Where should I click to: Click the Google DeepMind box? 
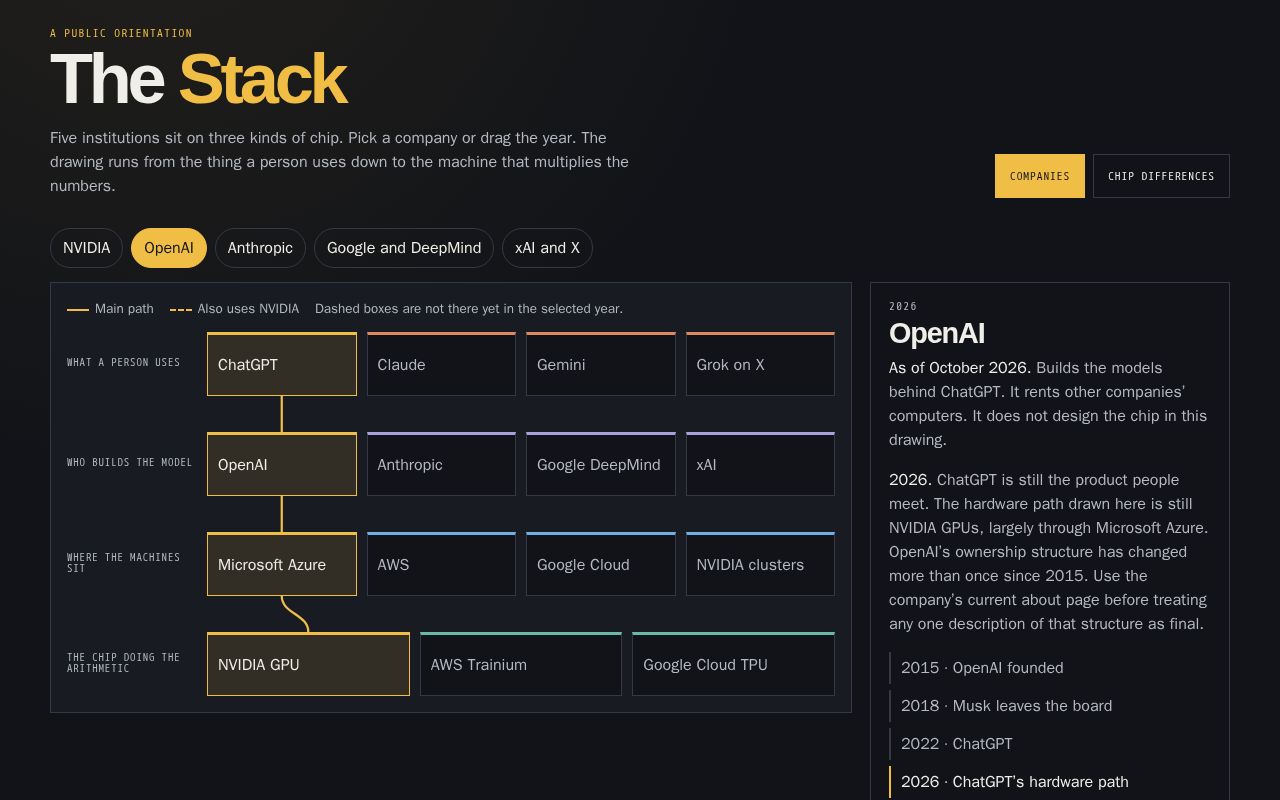[x=601, y=464]
